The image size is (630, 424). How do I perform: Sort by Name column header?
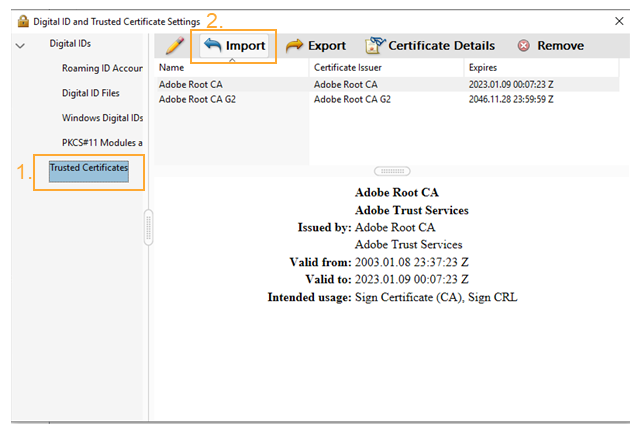(x=231, y=68)
